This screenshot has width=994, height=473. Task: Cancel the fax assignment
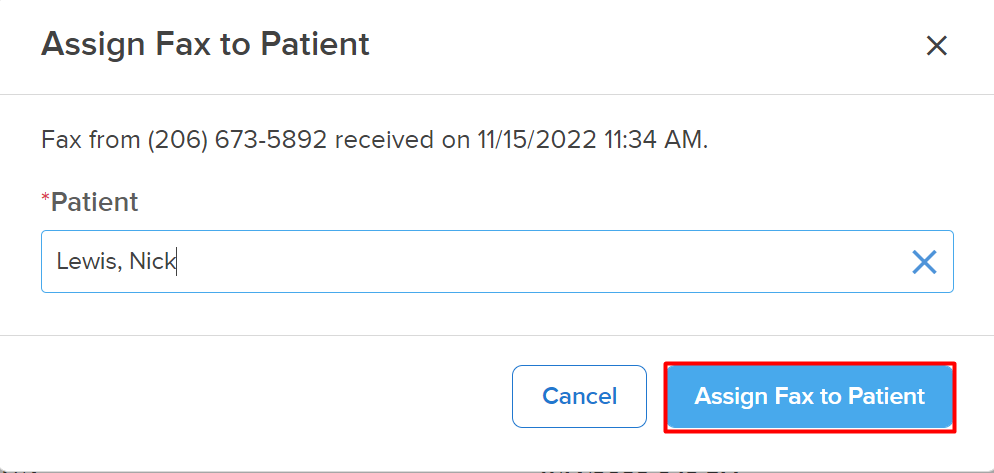[x=579, y=396]
